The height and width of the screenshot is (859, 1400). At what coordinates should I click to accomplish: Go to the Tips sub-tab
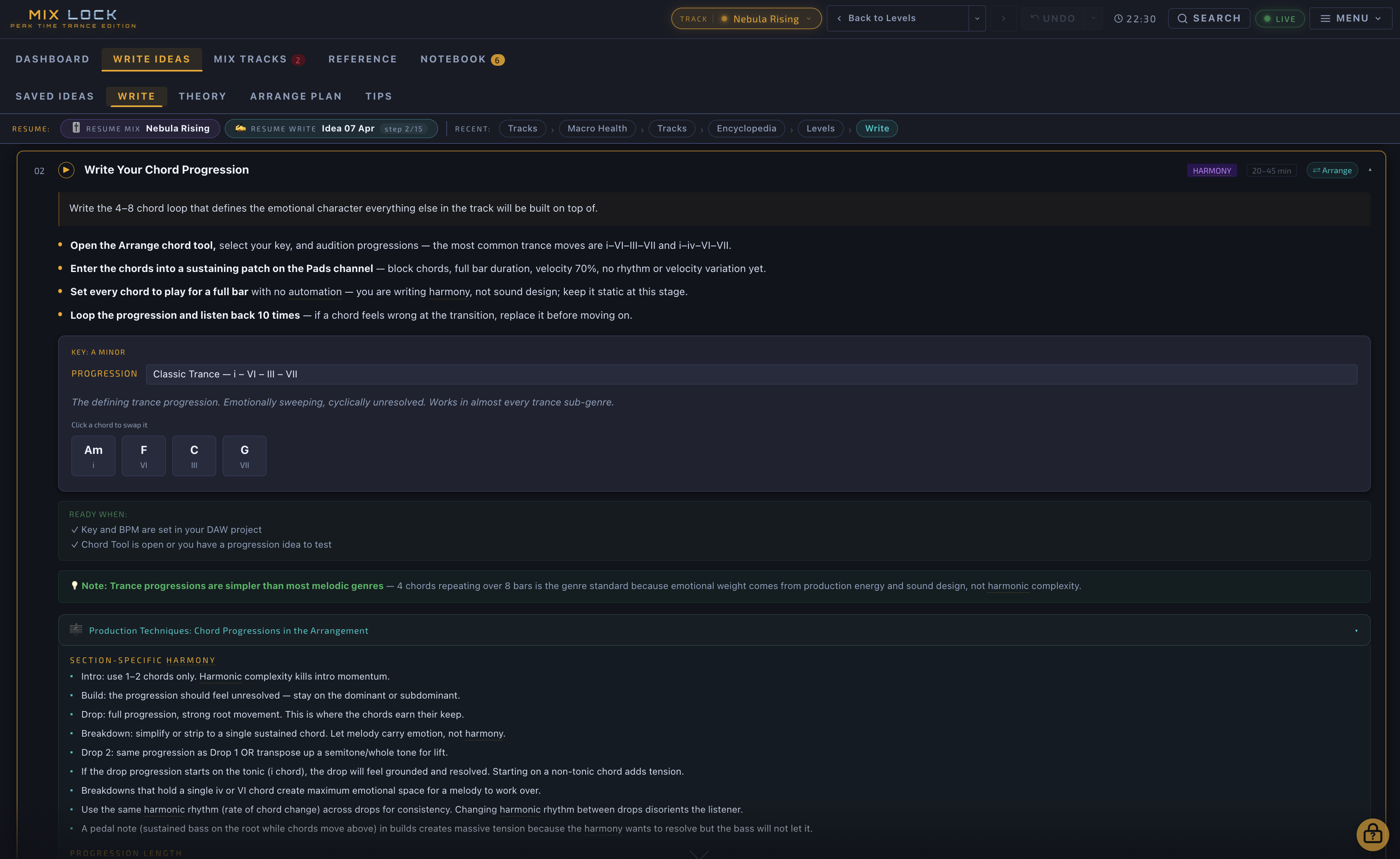coord(379,96)
